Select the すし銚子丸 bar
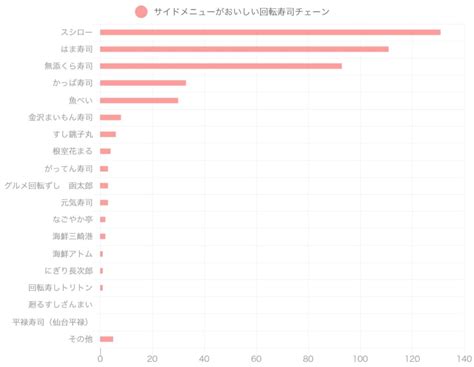The width and height of the screenshot is (474, 367). (108, 134)
